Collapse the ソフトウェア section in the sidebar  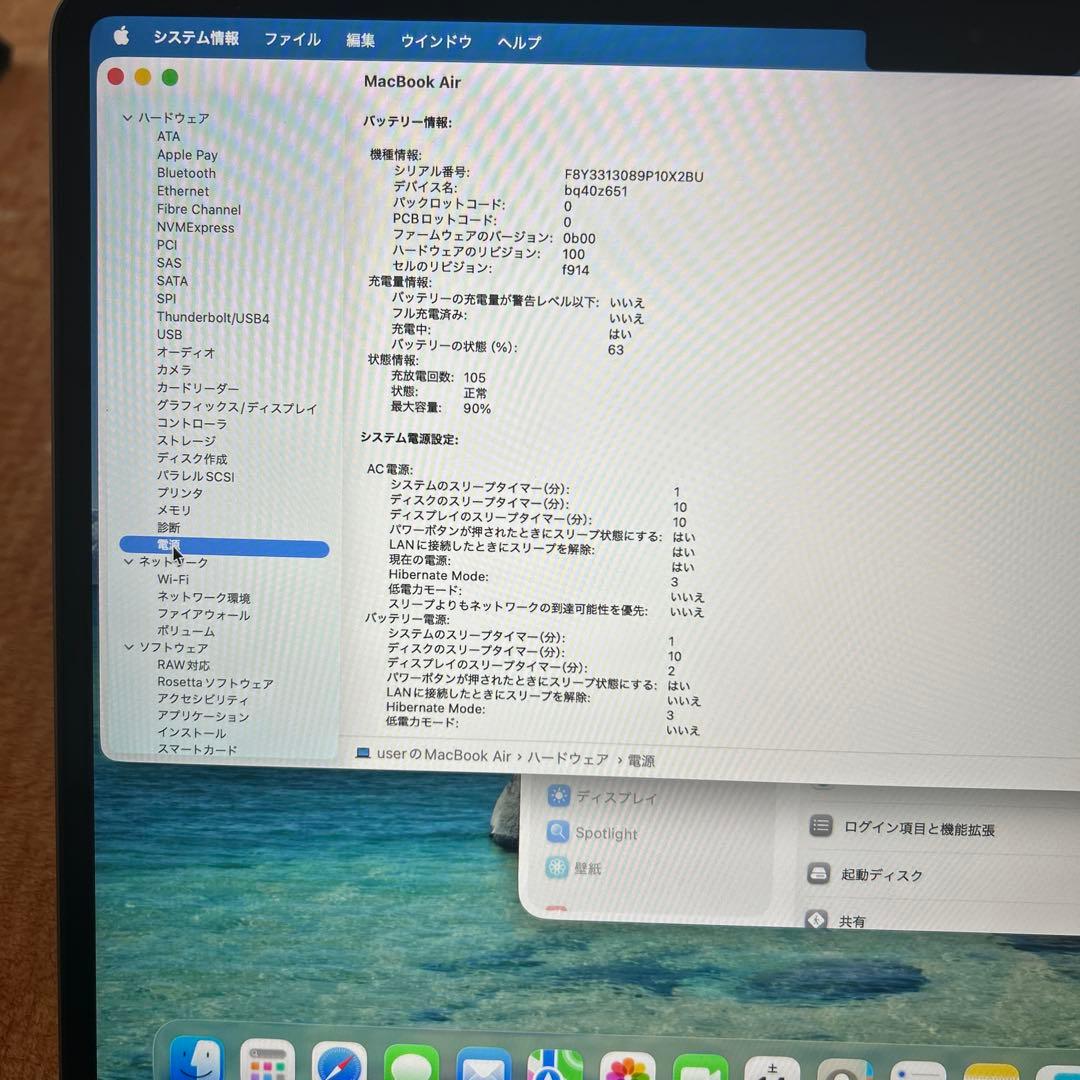(x=128, y=647)
